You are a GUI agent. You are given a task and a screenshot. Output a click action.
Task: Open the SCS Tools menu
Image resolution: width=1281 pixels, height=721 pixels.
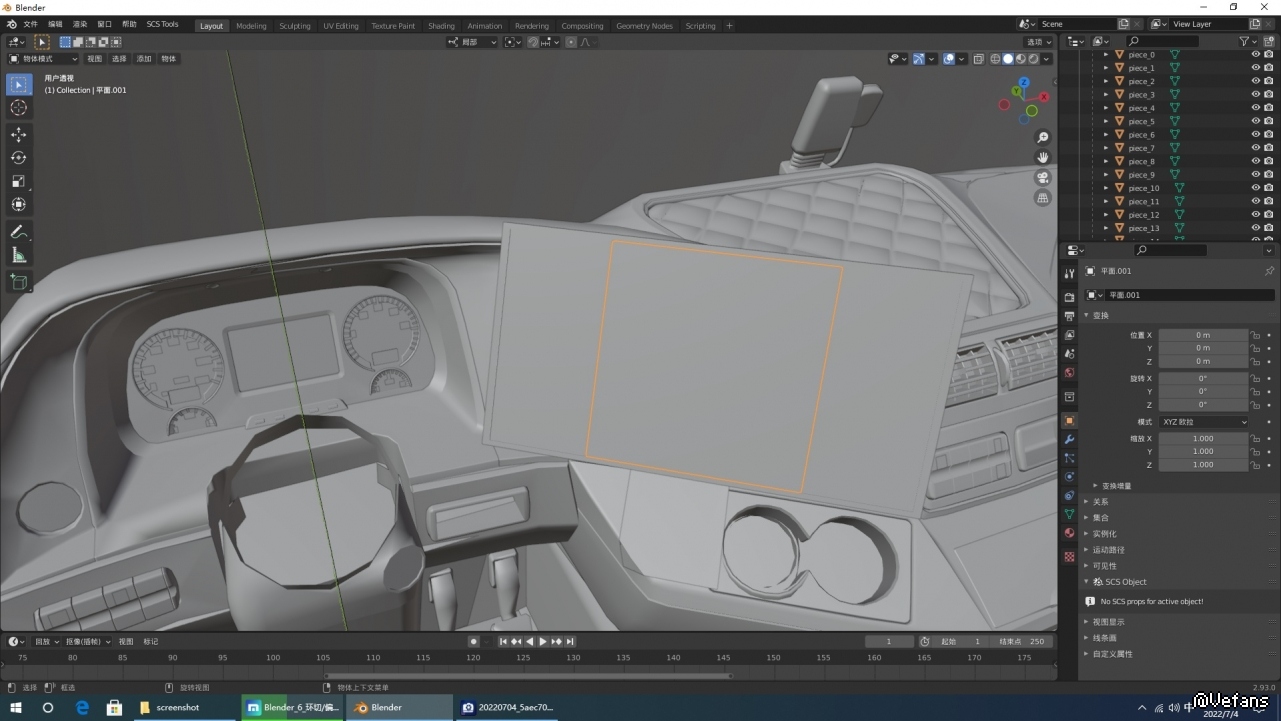tap(162, 24)
